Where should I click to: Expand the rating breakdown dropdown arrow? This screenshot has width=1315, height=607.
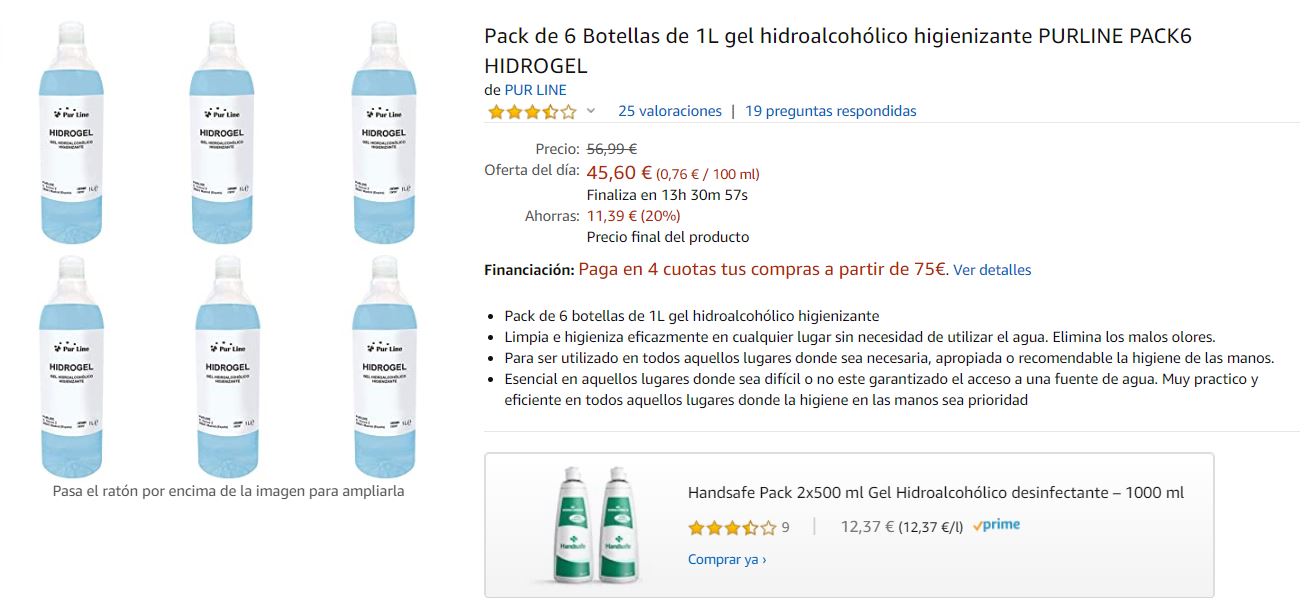tap(591, 112)
